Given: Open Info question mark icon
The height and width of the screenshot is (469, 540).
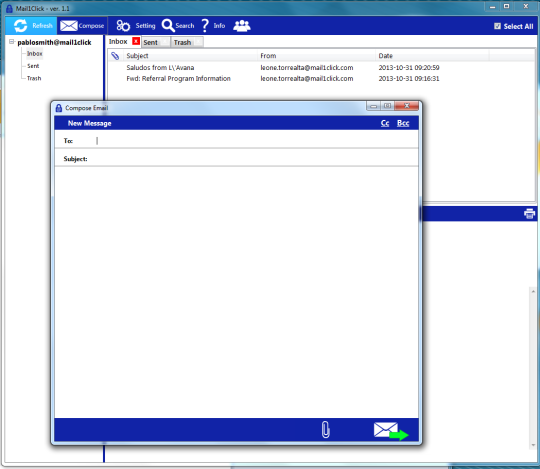Looking at the screenshot, I should click(x=205, y=26).
